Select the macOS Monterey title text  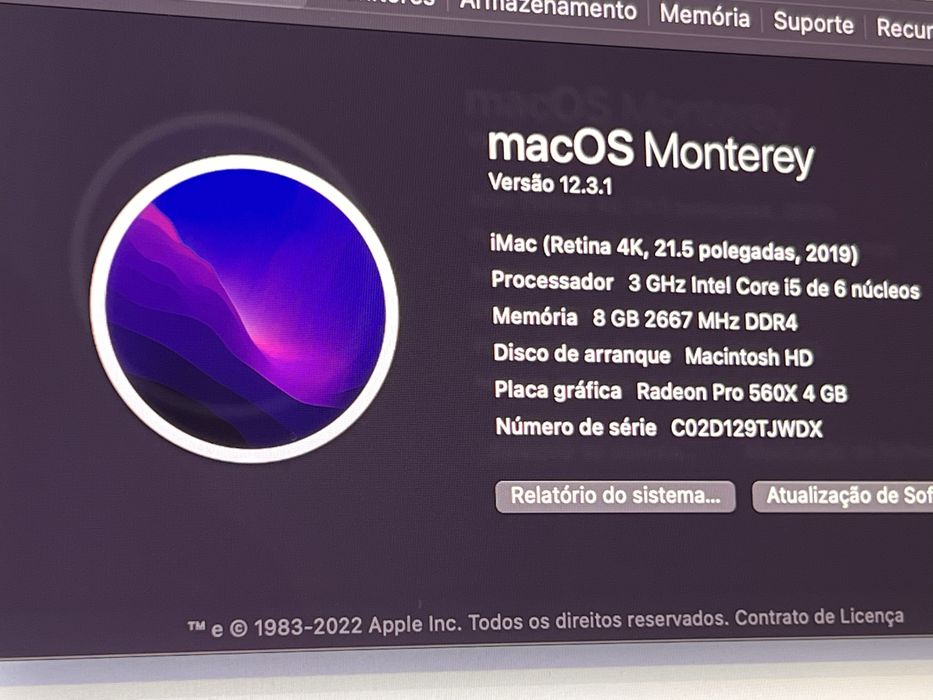[x=650, y=152]
